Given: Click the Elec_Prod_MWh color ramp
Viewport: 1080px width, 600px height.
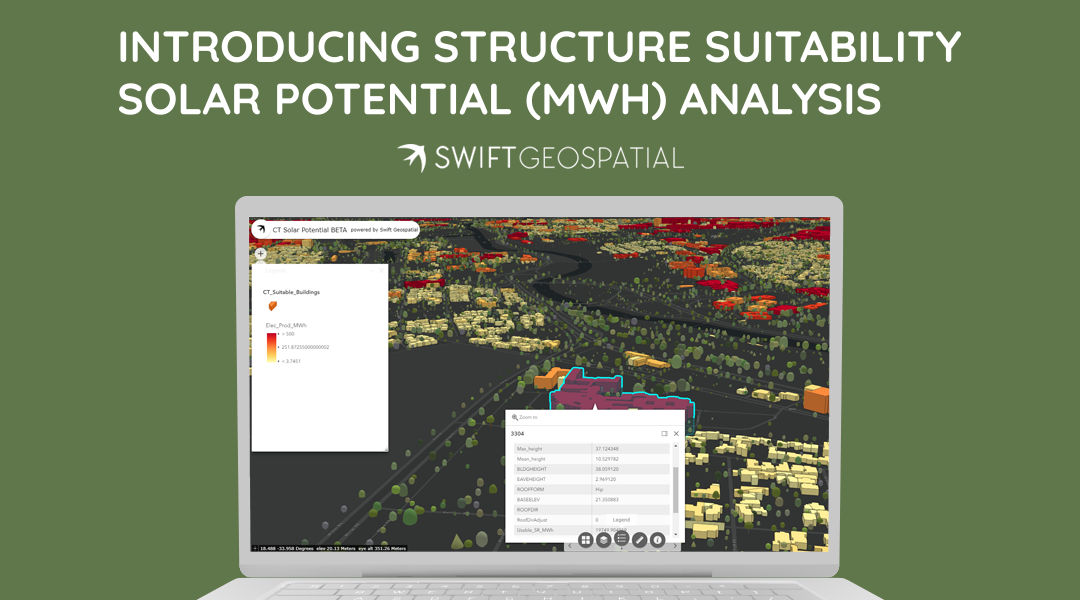Looking at the screenshot, I should pyautogui.click(x=272, y=348).
